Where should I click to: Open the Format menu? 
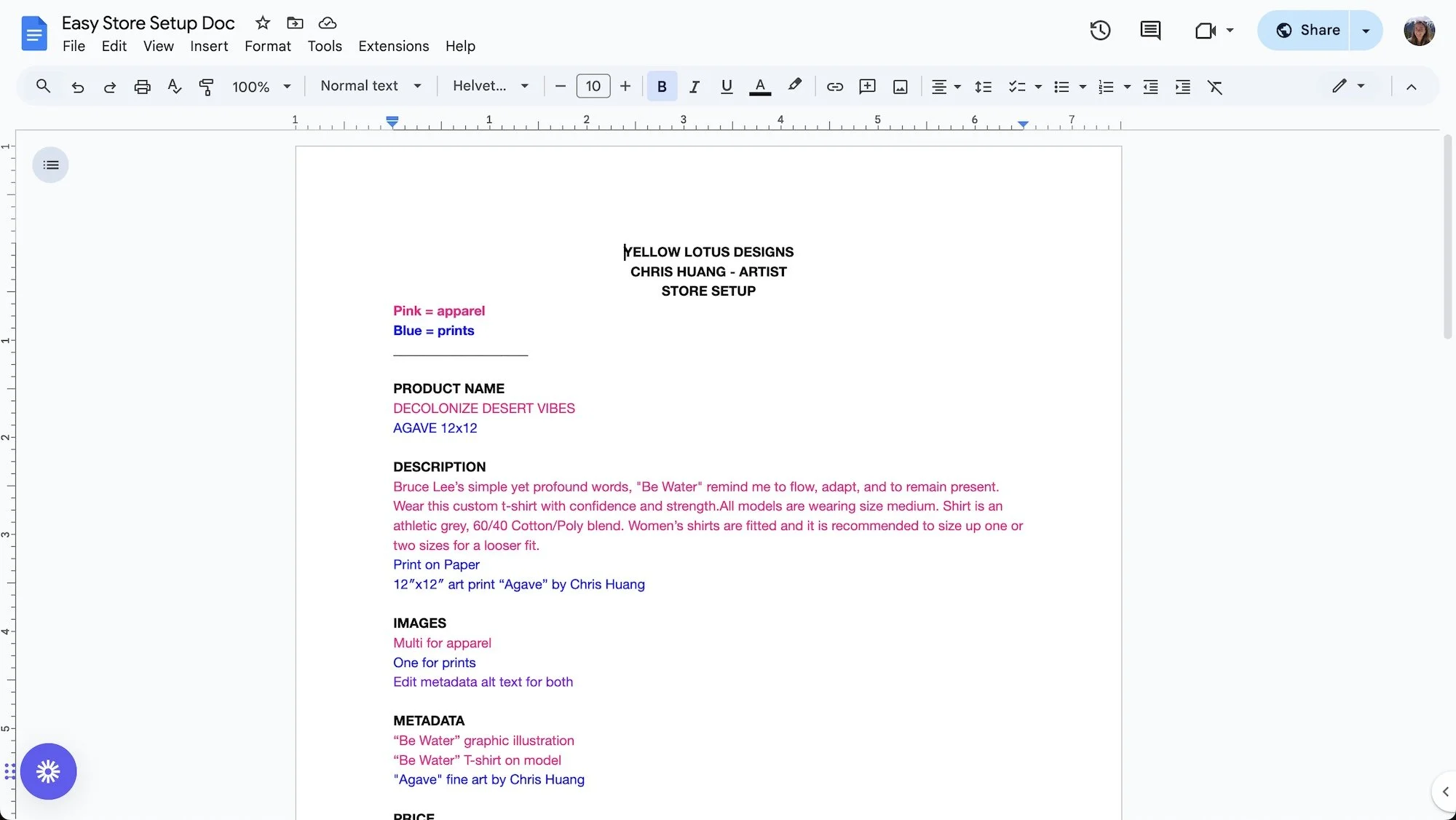[267, 46]
